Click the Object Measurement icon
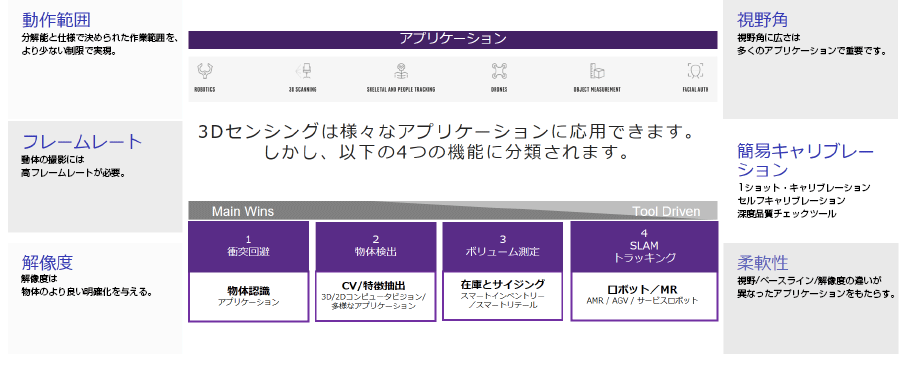This screenshot has height=366, width=900. pos(597,71)
